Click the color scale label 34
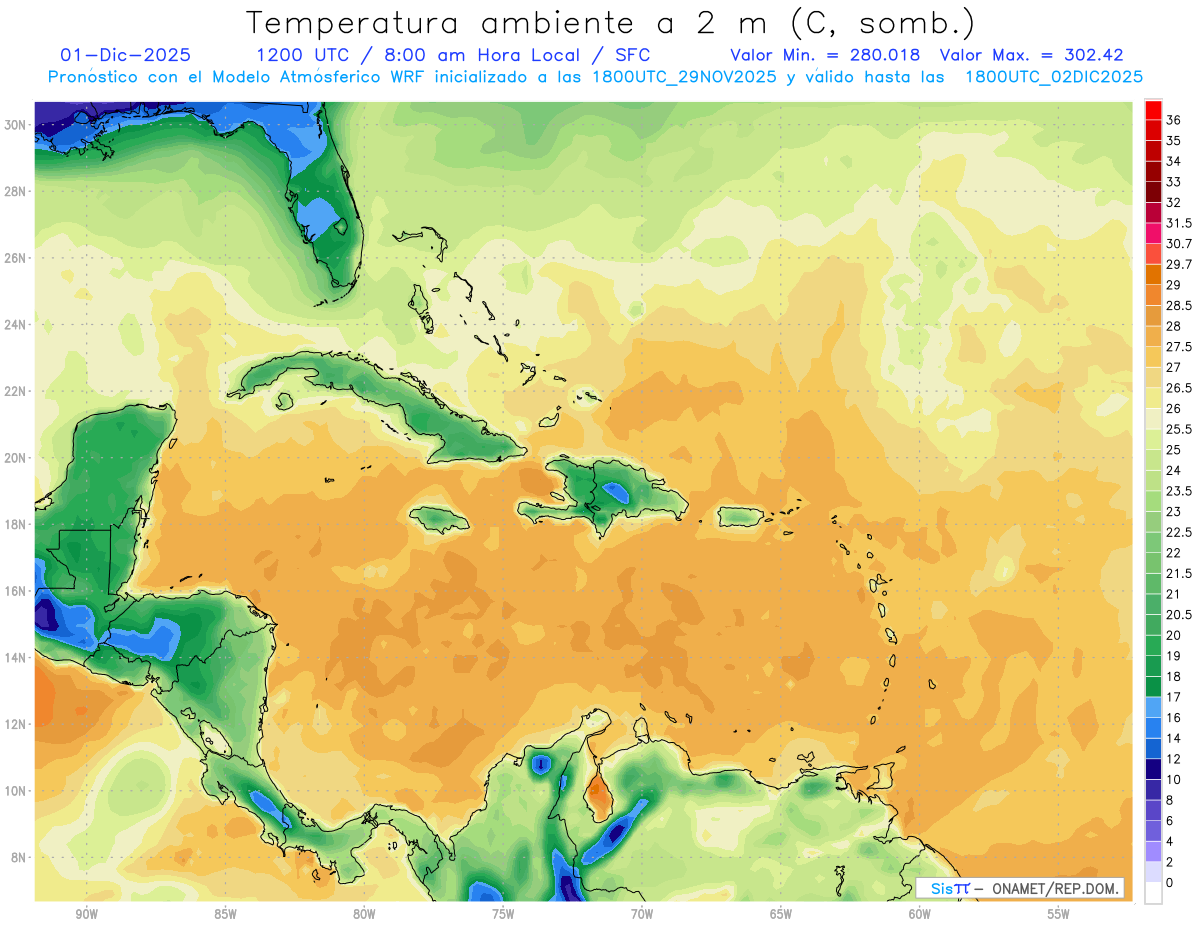Image resolution: width=1200 pixels, height=927 pixels. (1174, 161)
